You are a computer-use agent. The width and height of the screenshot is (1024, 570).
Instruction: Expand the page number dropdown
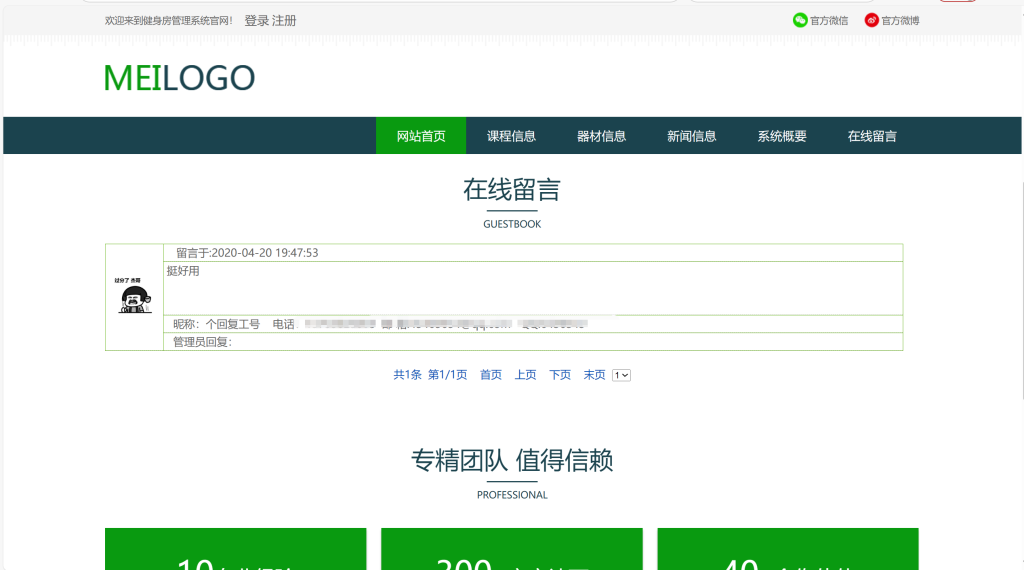pos(621,375)
